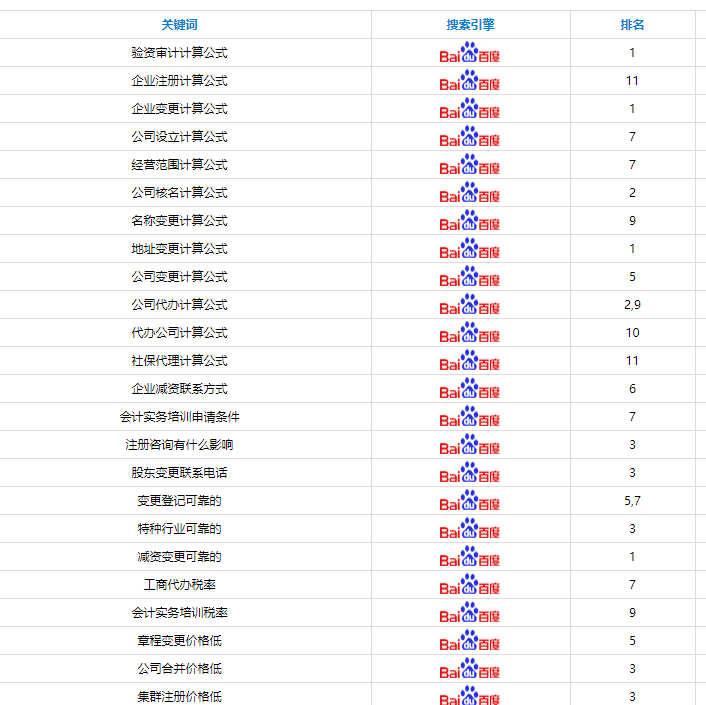Select rank 6 in 企业减资联系方式 row
This screenshot has width=706, height=705.
click(x=632, y=389)
